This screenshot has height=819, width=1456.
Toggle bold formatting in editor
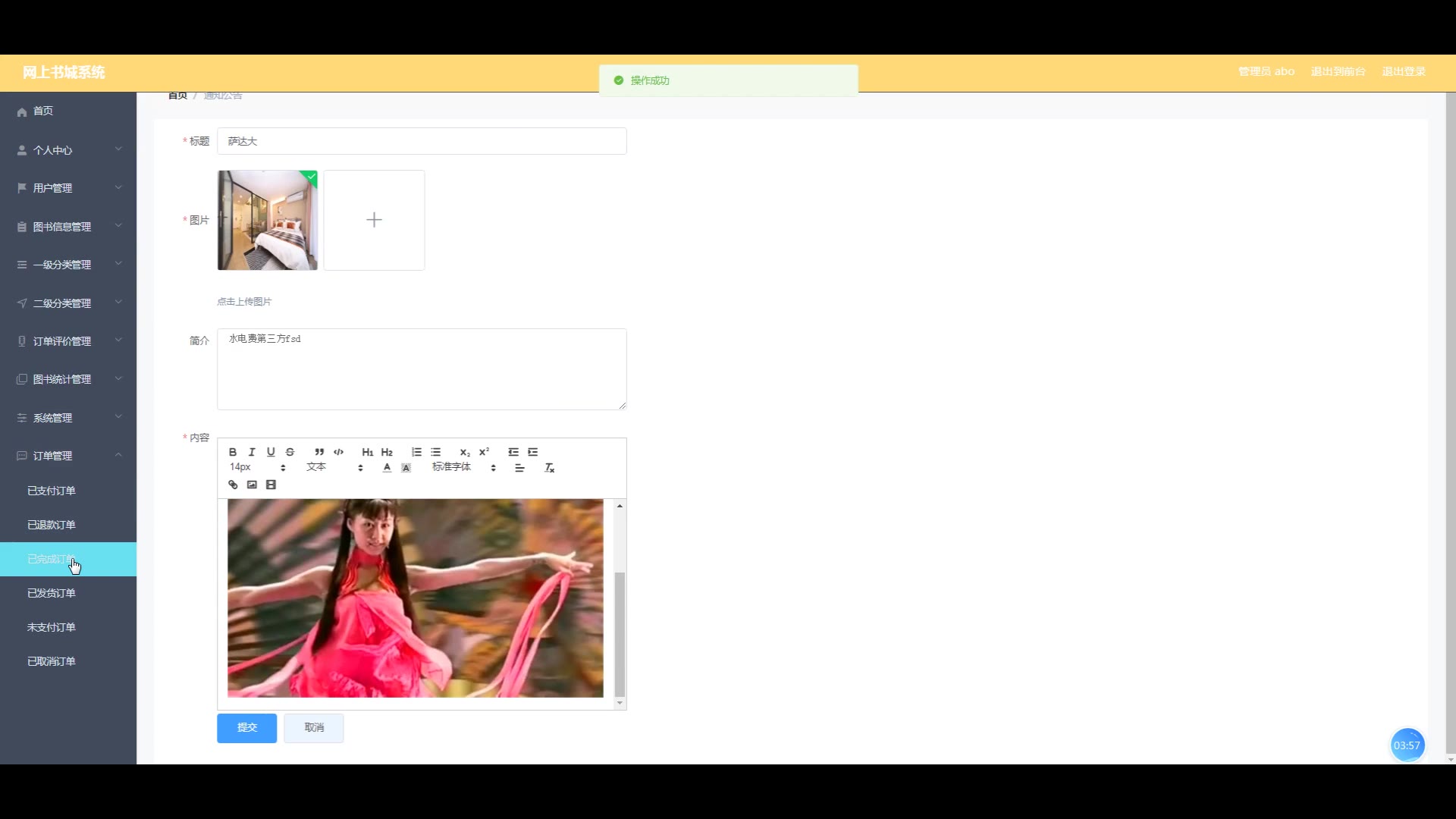233,452
